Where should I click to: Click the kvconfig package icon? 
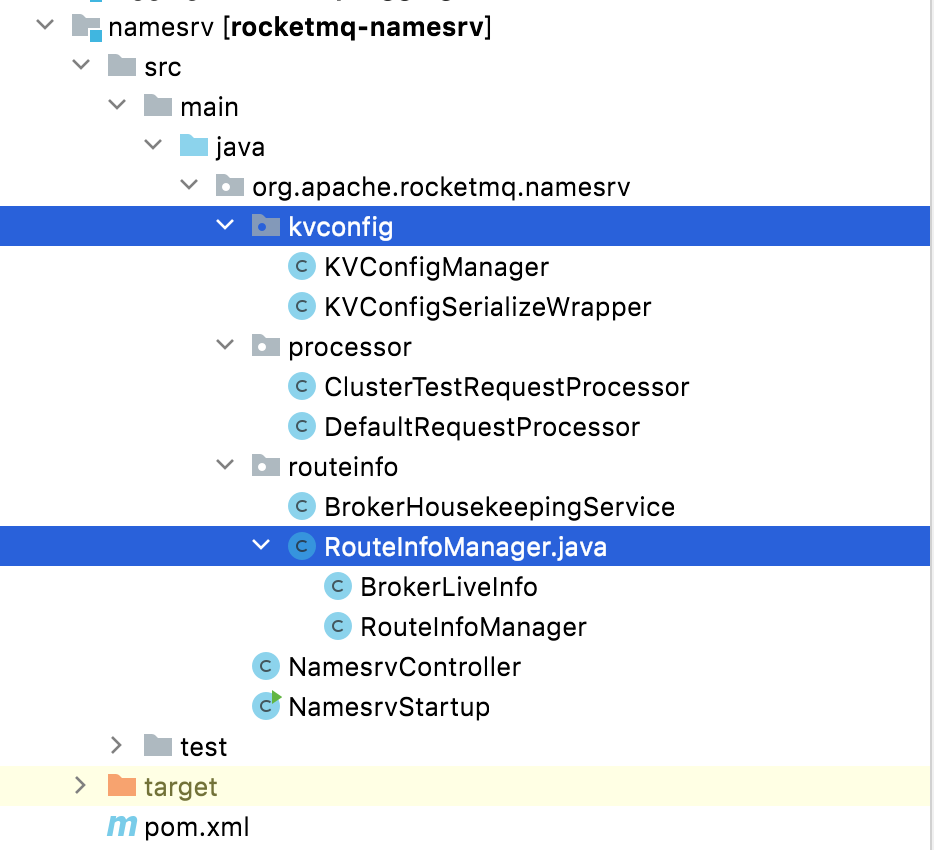[x=266, y=226]
